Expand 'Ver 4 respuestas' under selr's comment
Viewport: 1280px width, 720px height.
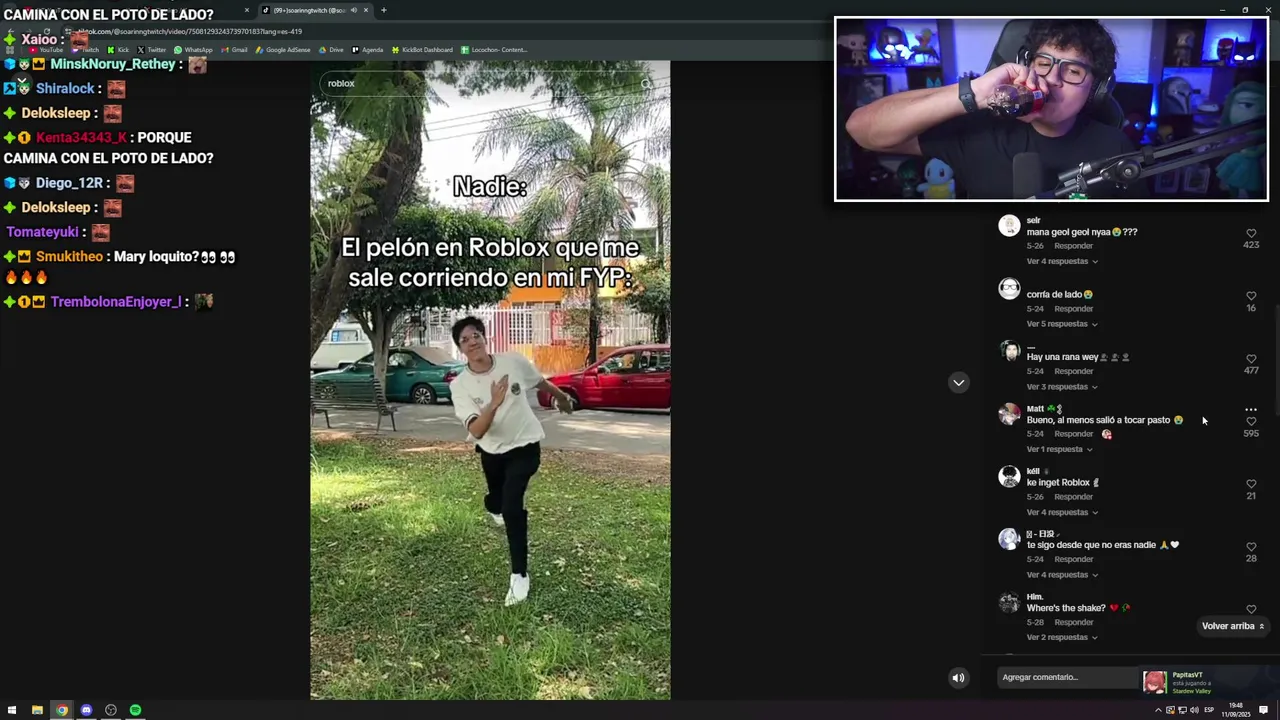1062,261
